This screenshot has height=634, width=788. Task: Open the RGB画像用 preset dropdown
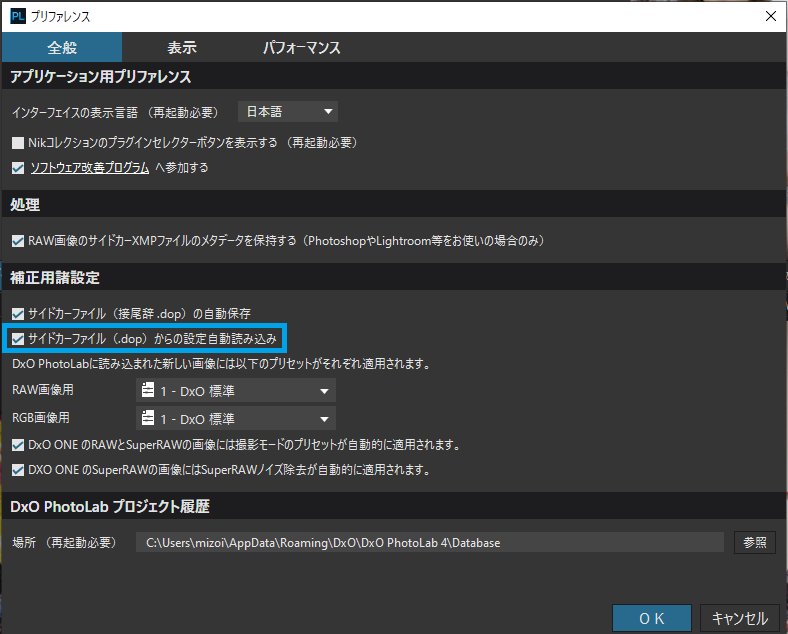(x=236, y=418)
